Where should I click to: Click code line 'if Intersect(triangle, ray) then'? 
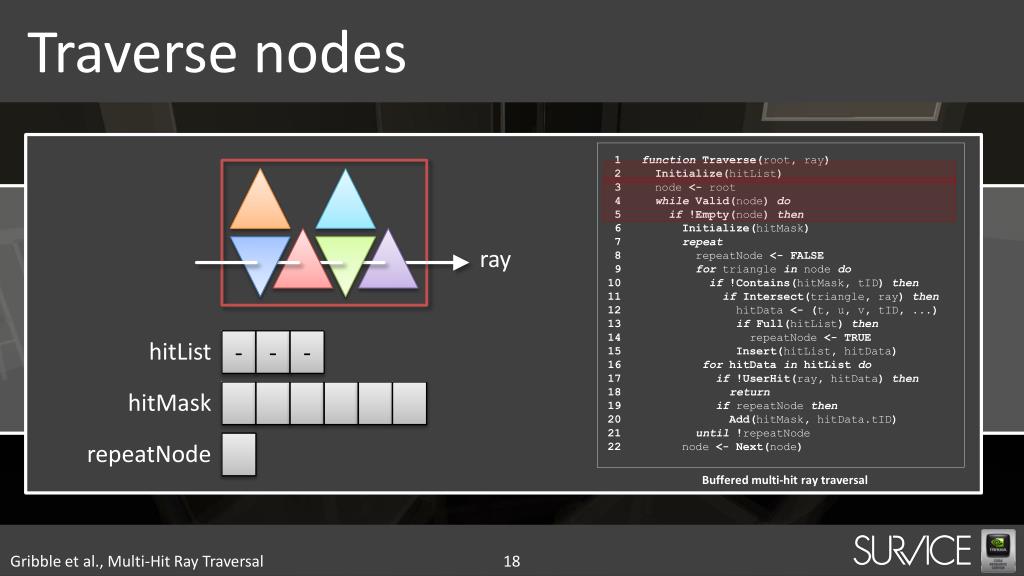(831, 297)
